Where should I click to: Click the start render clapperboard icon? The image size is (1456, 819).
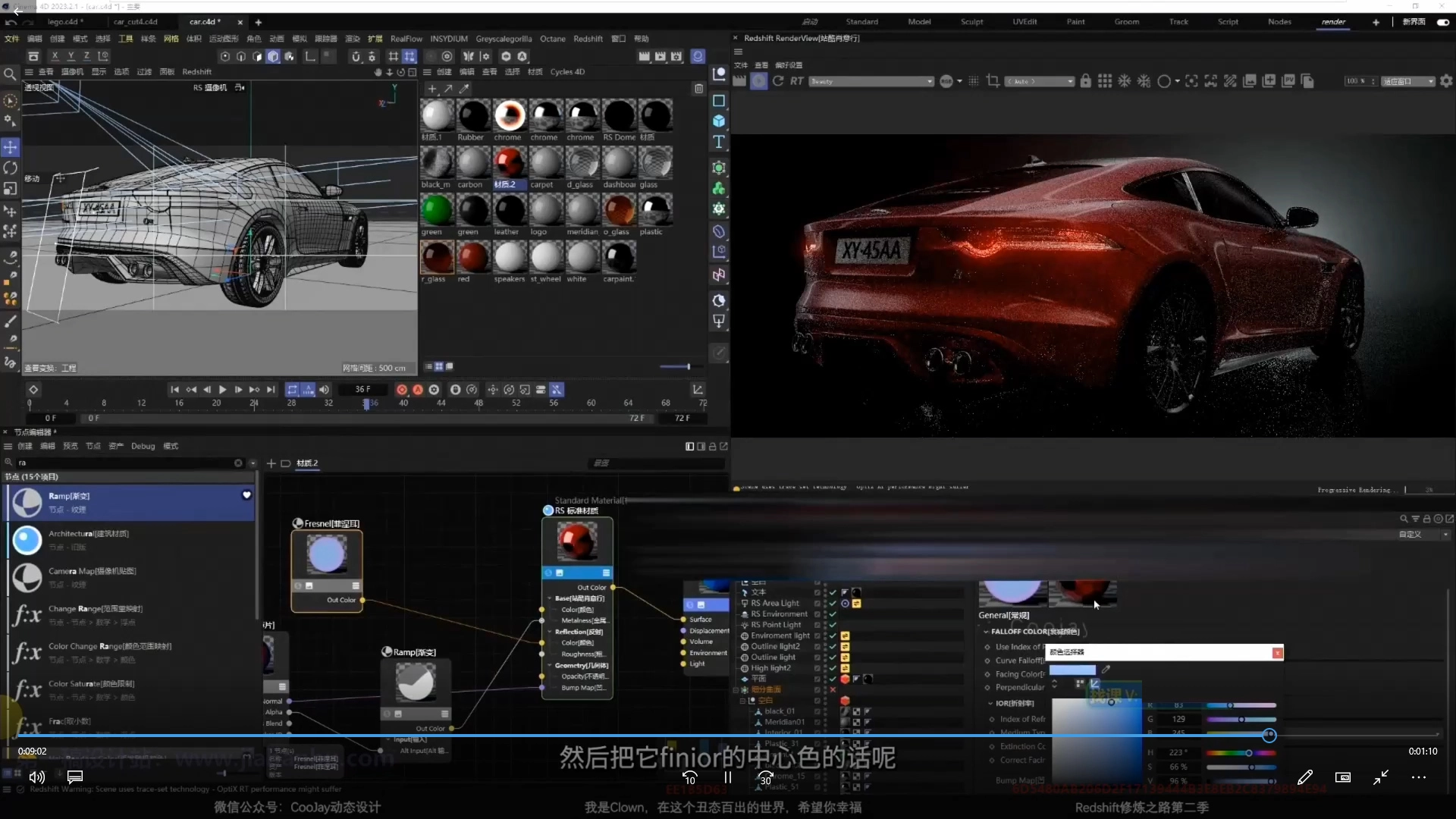(x=739, y=81)
